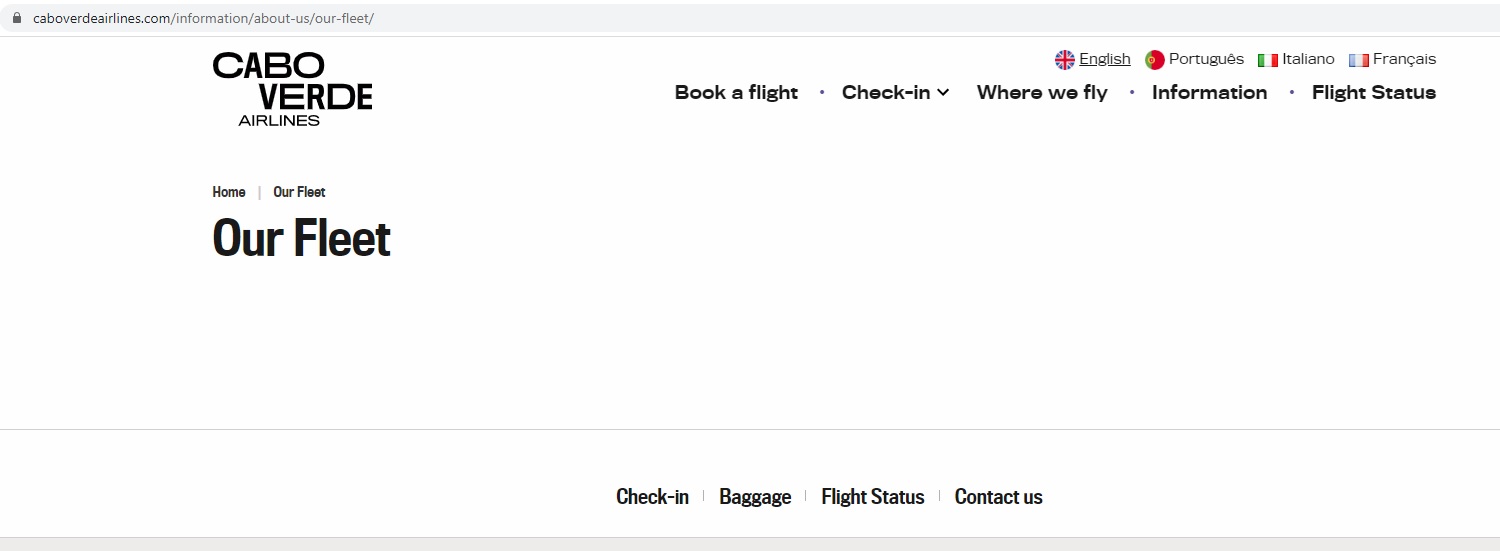Open the footer Baggage link
1500x551 pixels.
[x=755, y=497]
